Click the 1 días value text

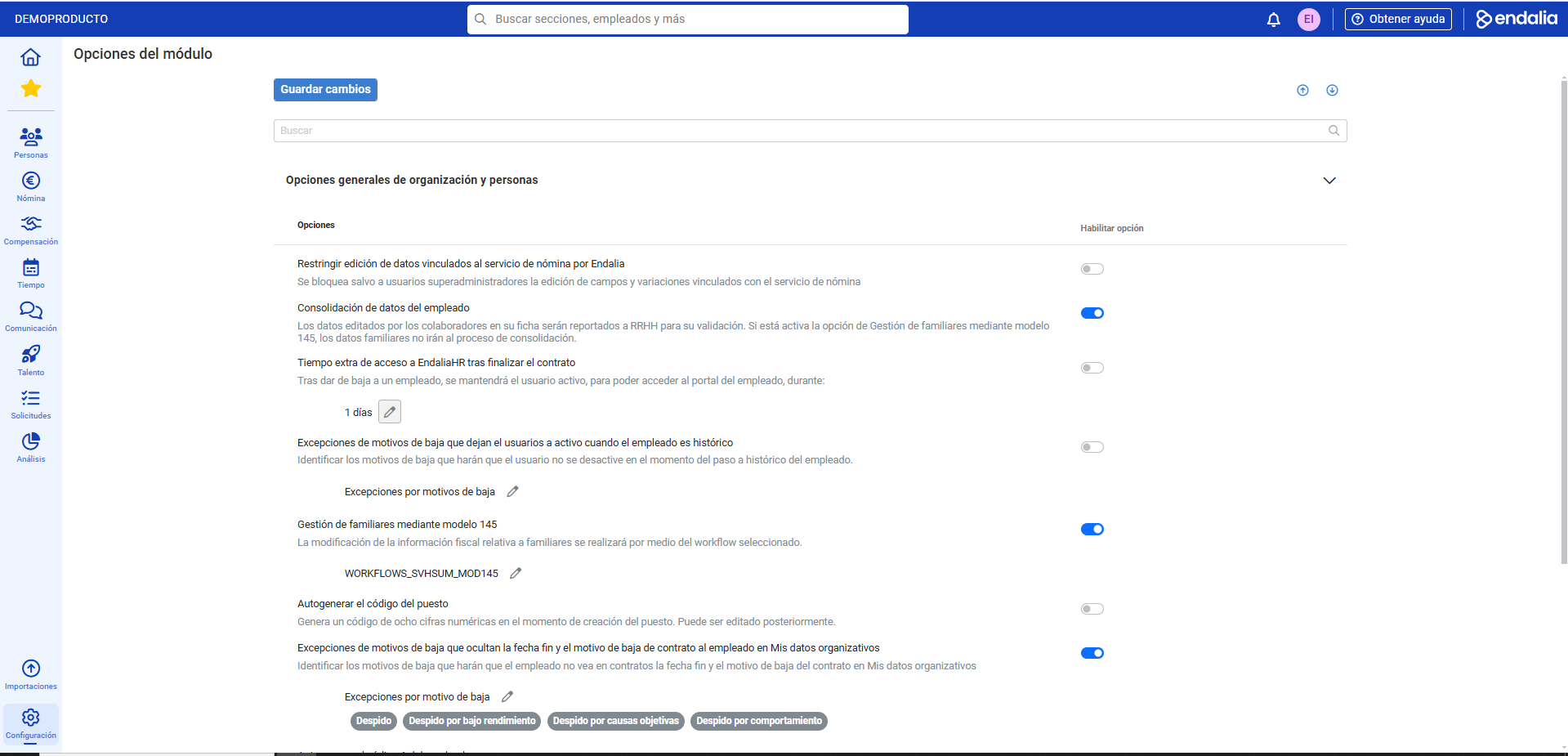coord(358,413)
